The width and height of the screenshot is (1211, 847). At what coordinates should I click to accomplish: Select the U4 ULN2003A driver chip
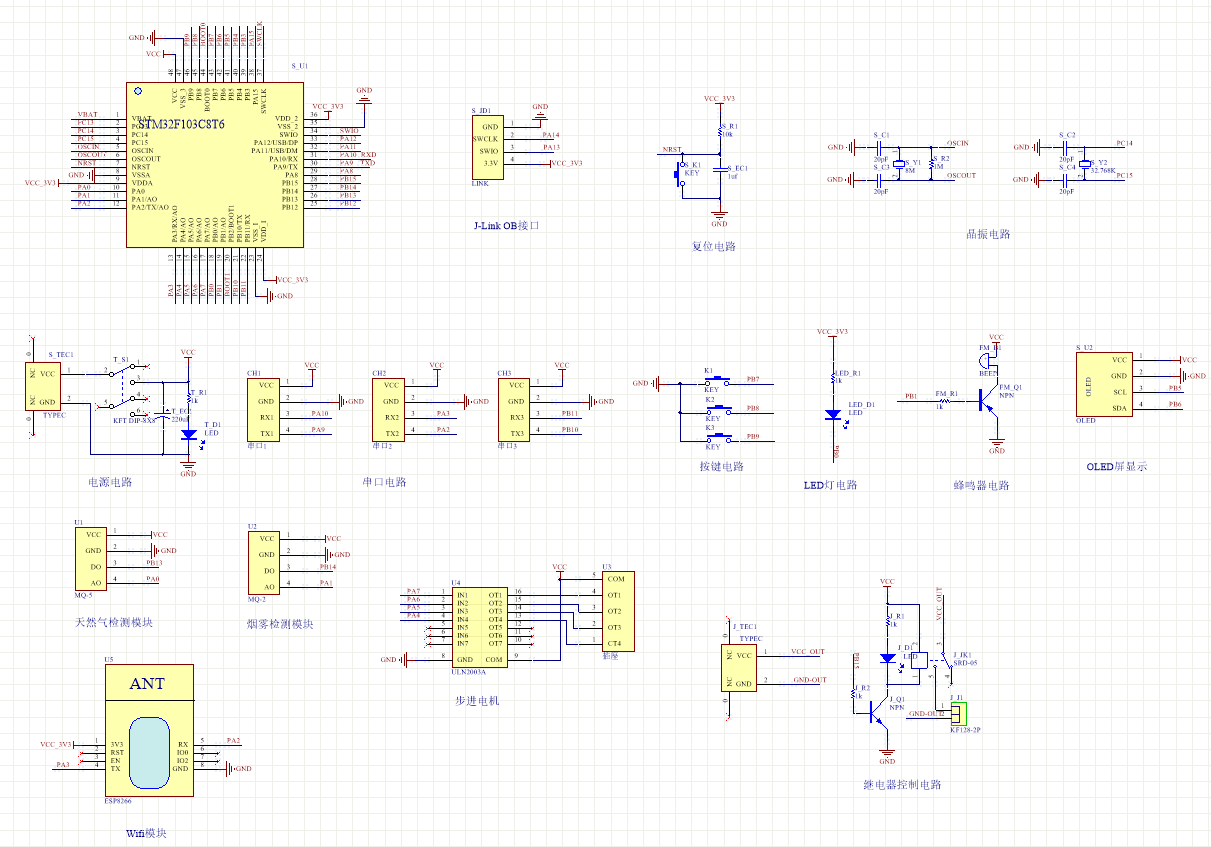coord(479,627)
